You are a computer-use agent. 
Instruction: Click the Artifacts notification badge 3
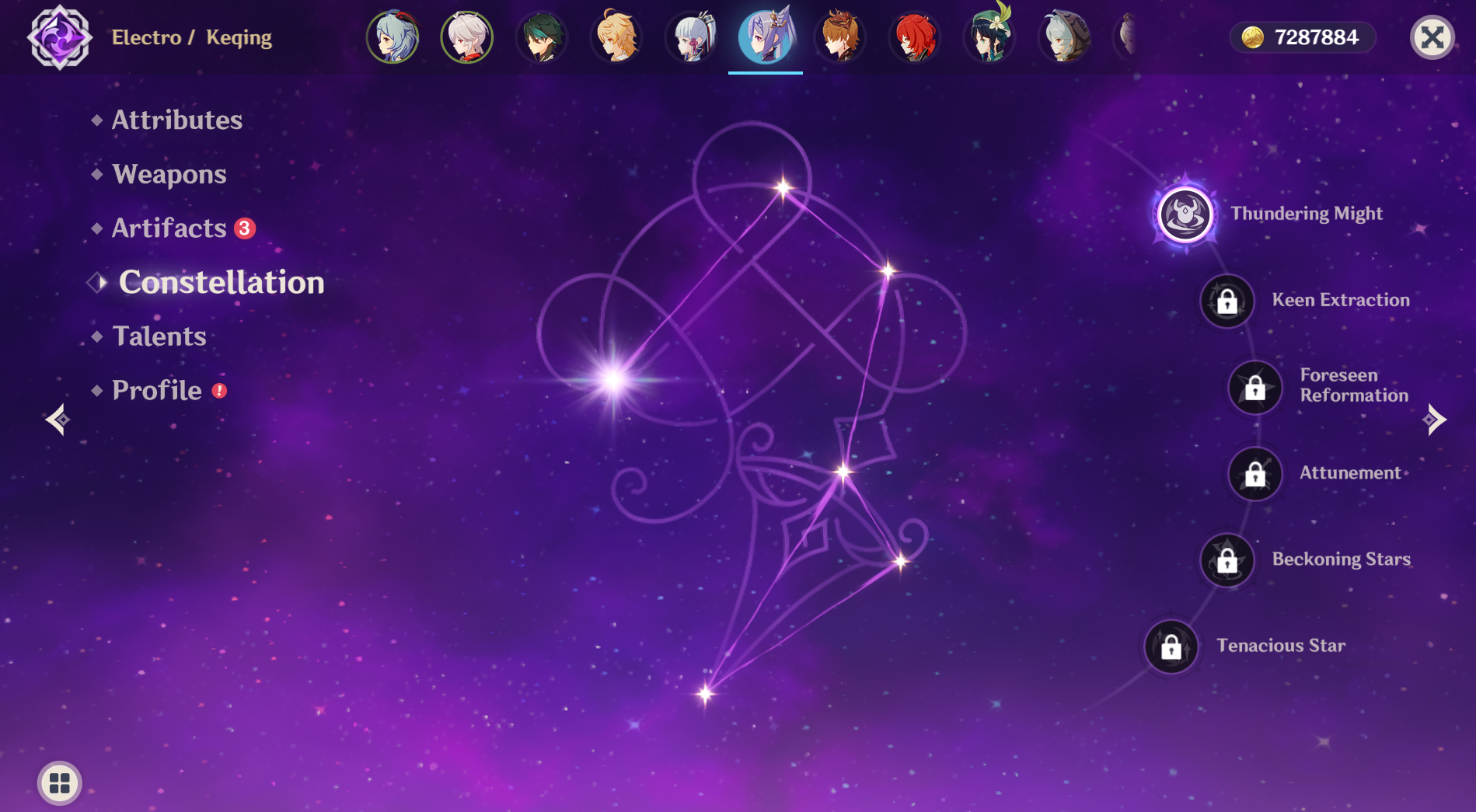pyautogui.click(x=245, y=228)
